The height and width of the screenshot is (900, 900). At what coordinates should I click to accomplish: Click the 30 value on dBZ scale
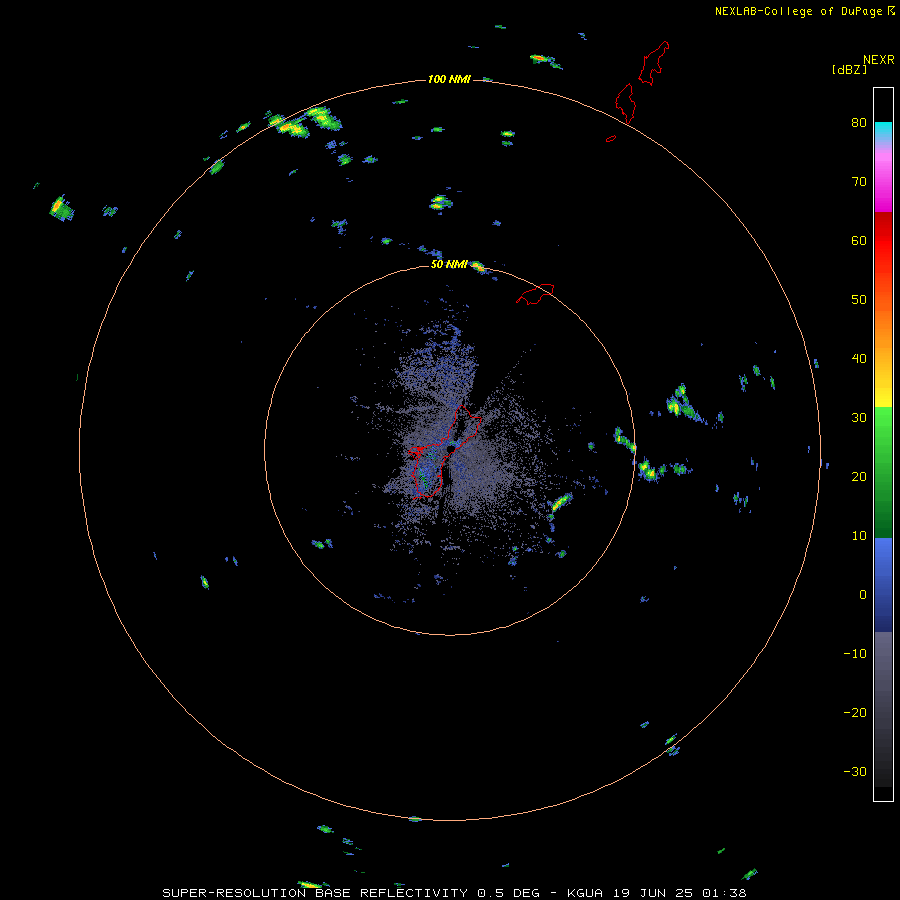[x=859, y=417]
